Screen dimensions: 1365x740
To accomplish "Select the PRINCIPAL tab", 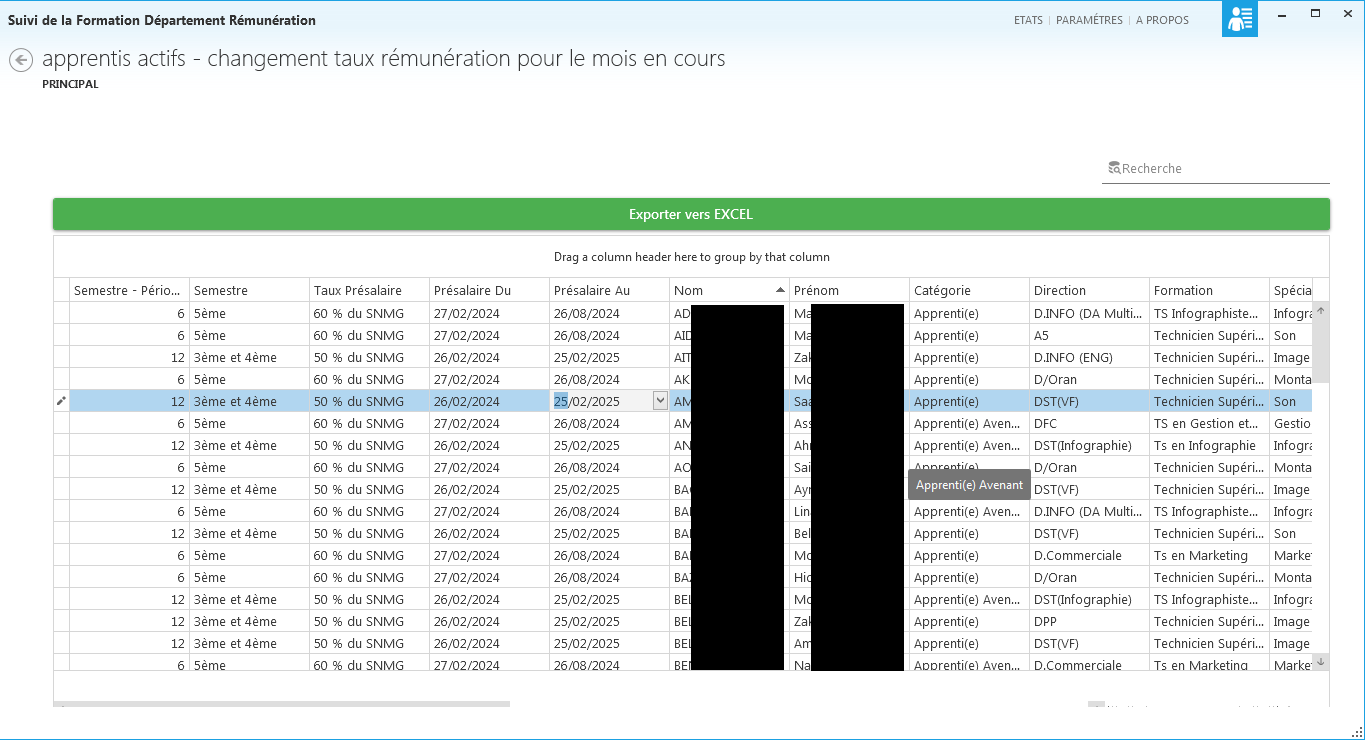I will 70,84.
